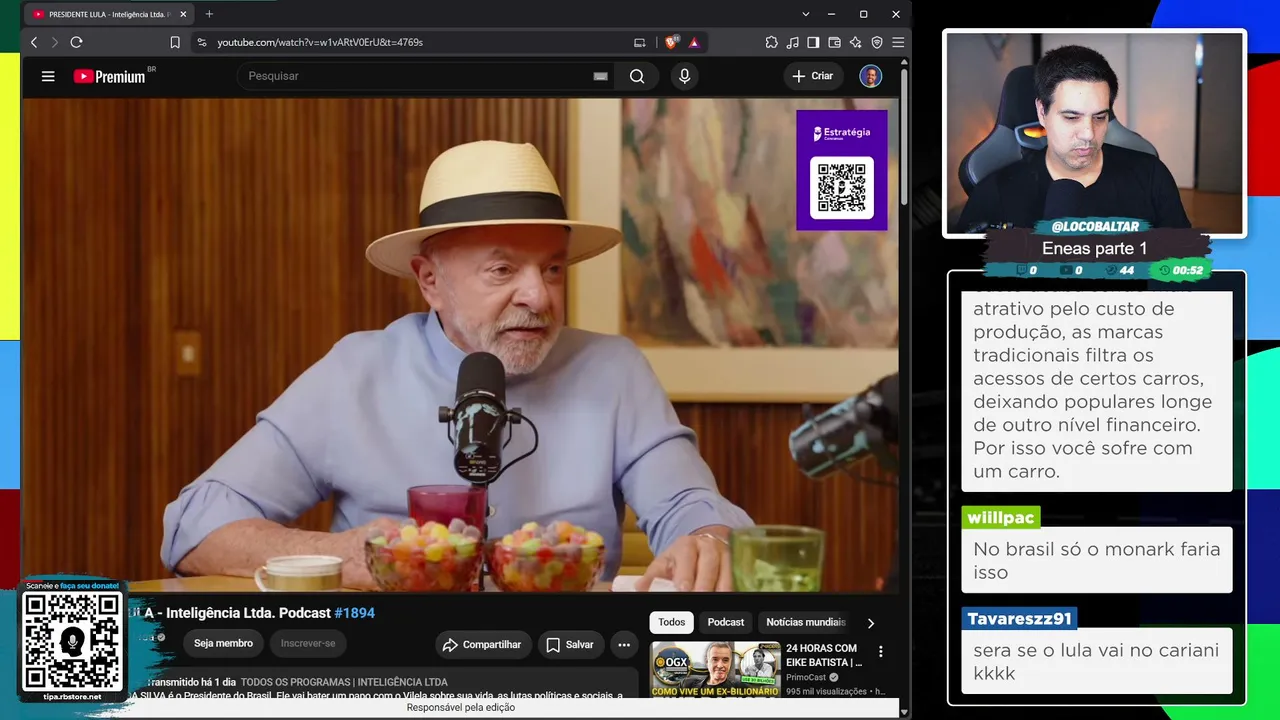The width and height of the screenshot is (1280, 720).
Task: Click the Criar button
Action: 813,76
